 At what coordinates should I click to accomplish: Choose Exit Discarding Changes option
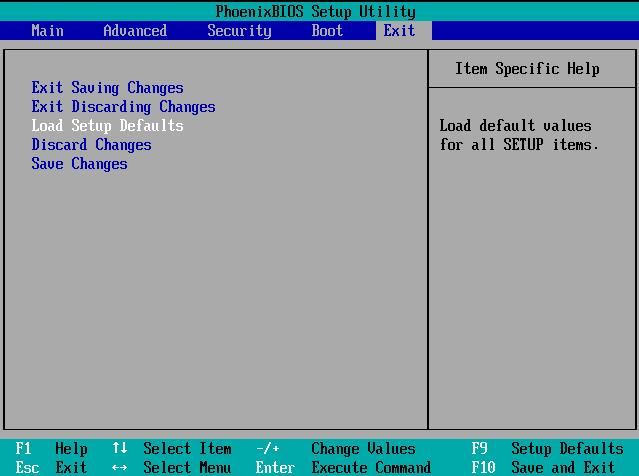point(123,107)
